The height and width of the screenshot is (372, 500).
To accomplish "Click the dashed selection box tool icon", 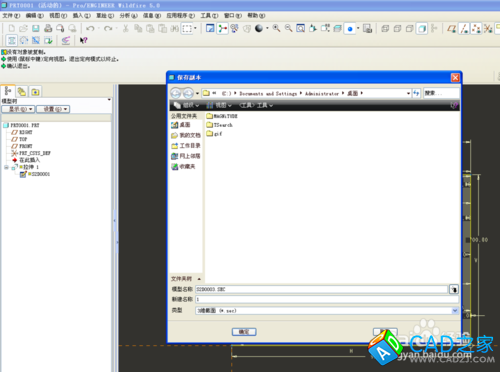I will (187, 29).
